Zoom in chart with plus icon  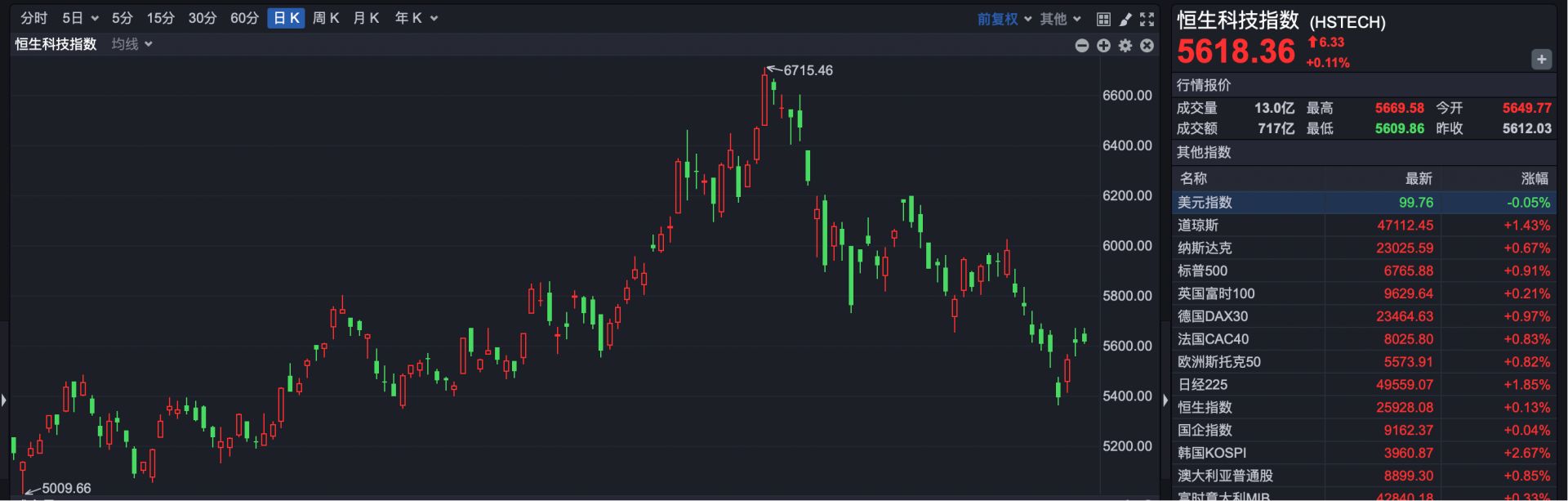click(1103, 46)
